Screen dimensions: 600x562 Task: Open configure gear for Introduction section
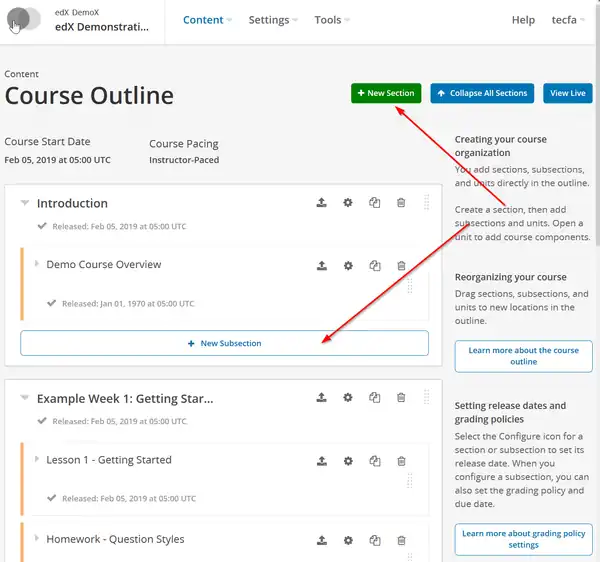pyautogui.click(x=348, y=203)
